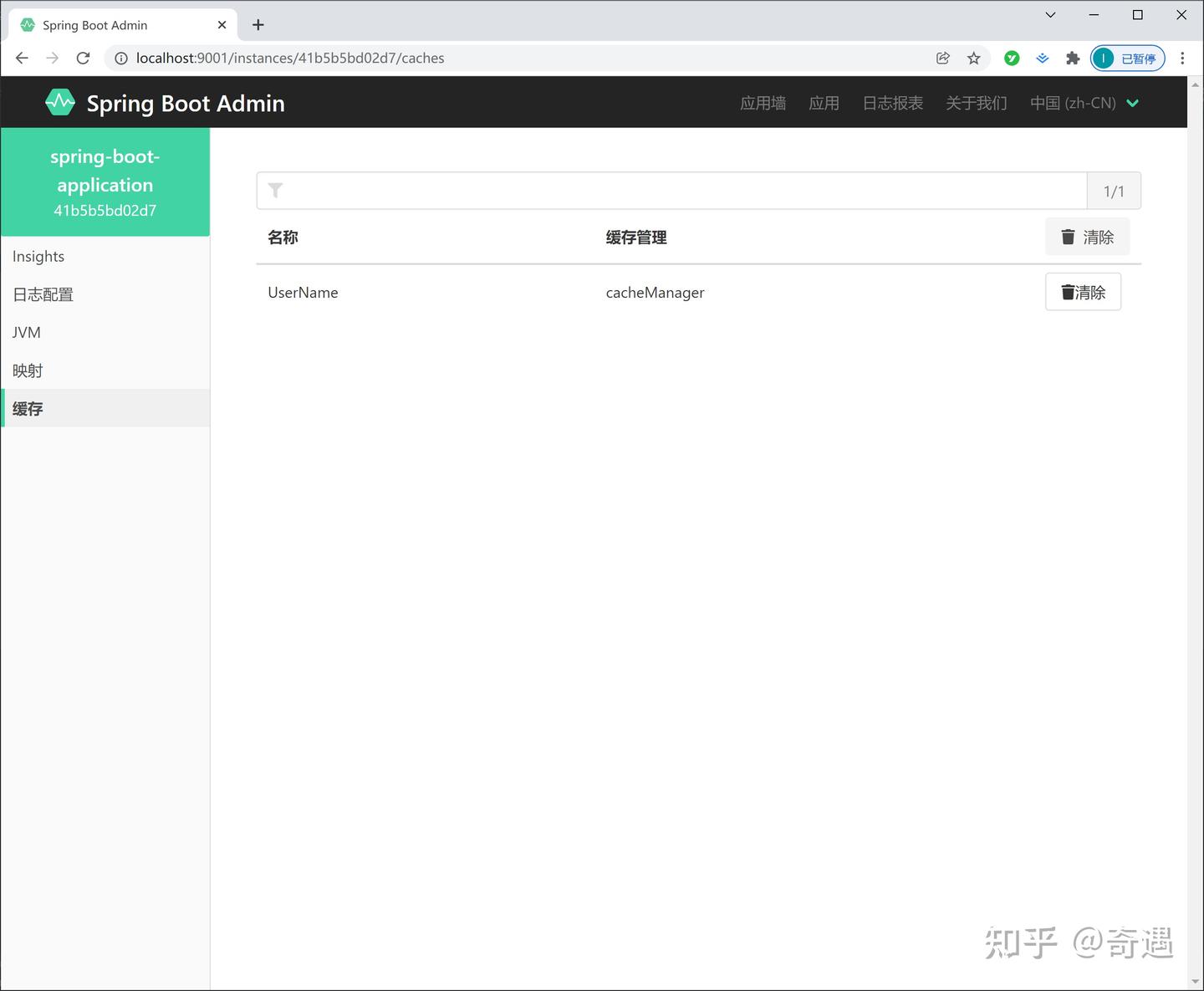
Task: Click the bookmark star icon
Action: (x=973, y=58)
